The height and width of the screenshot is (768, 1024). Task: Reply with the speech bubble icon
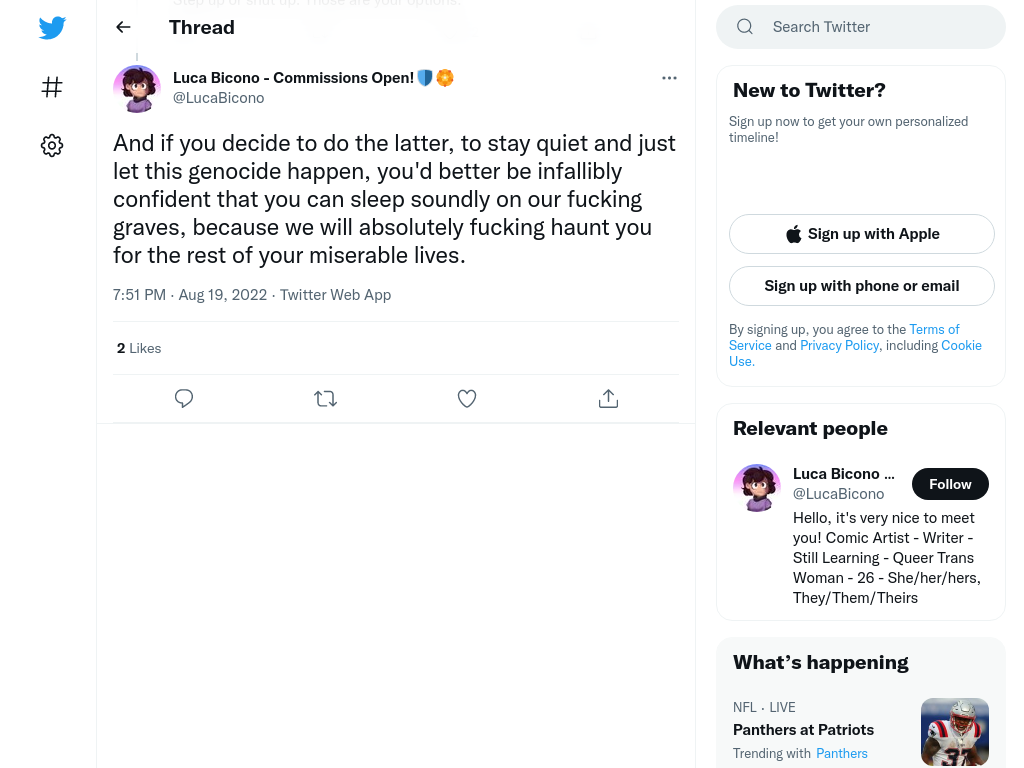click(x=184, y=398)
